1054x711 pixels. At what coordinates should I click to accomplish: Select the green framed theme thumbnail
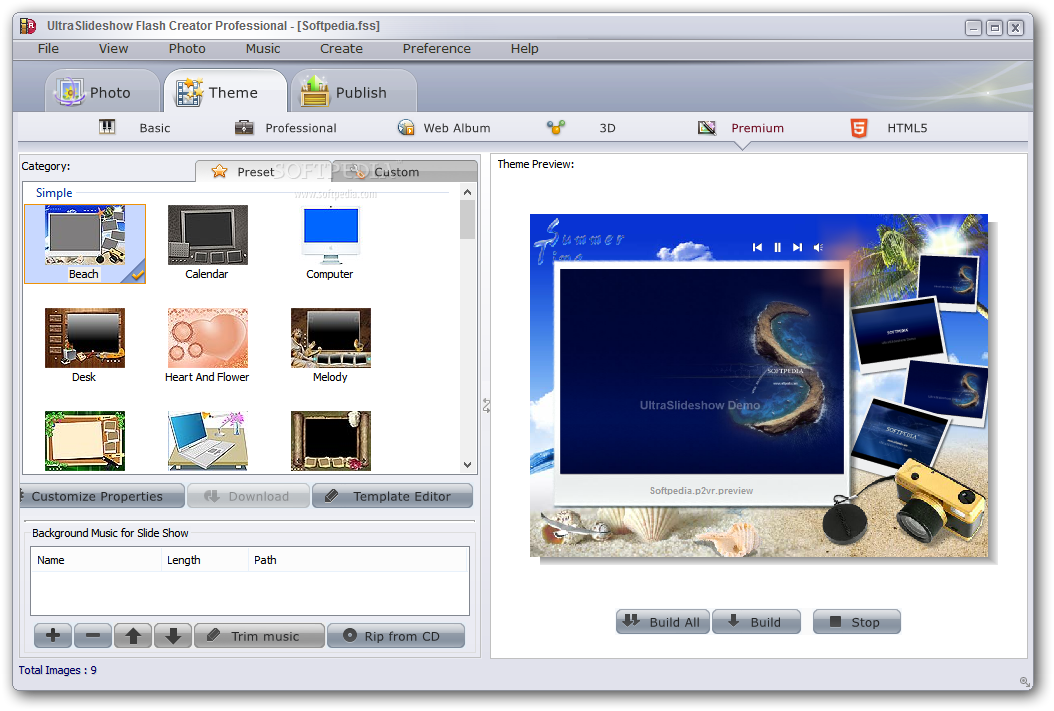coord(85,440)
